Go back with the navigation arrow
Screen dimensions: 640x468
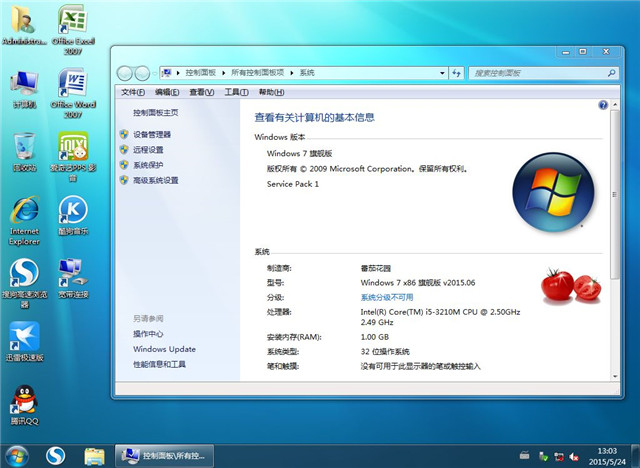pos(124,73)
